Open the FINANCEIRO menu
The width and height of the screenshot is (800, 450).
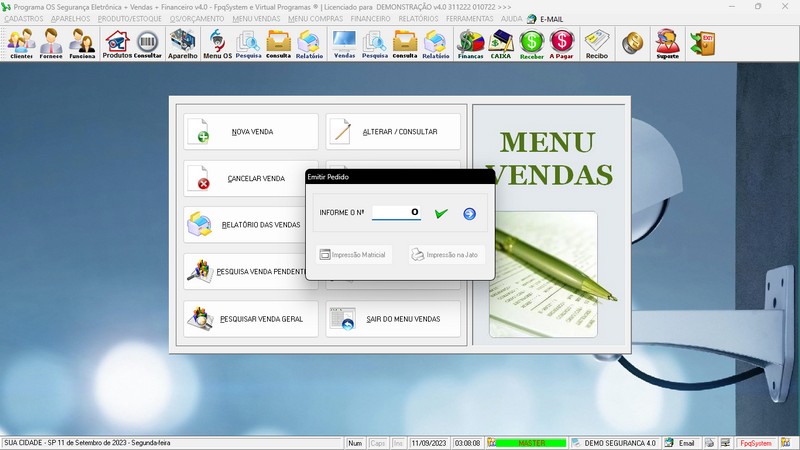tap(370, 19)
